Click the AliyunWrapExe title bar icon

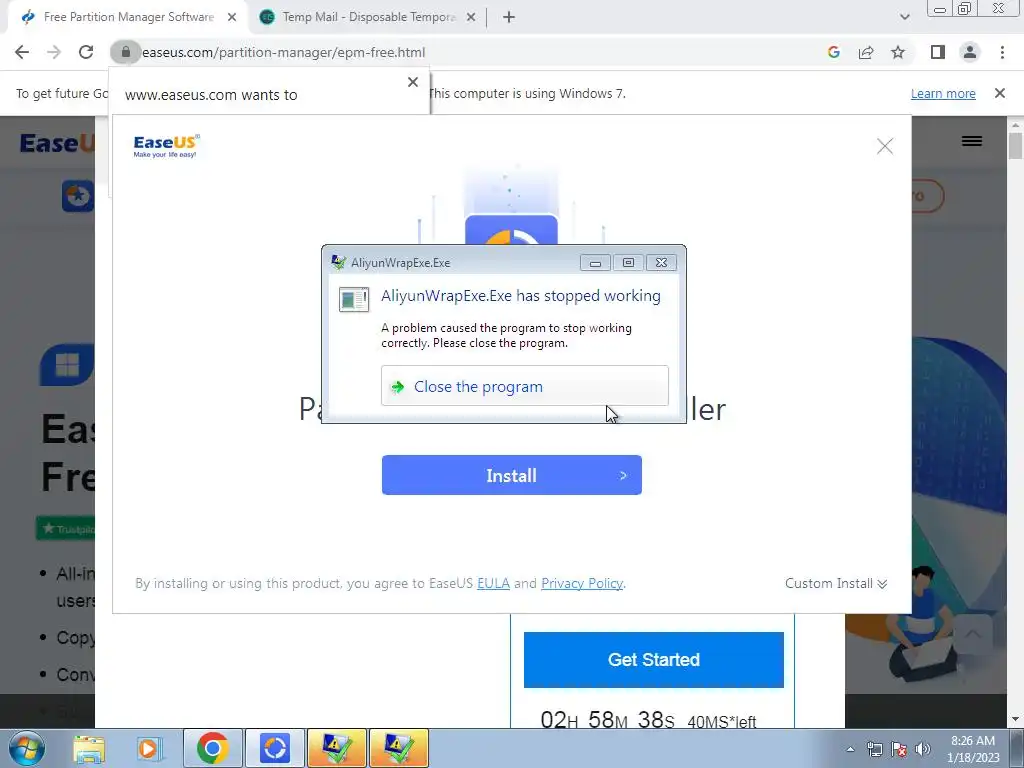tap(338, 263)
